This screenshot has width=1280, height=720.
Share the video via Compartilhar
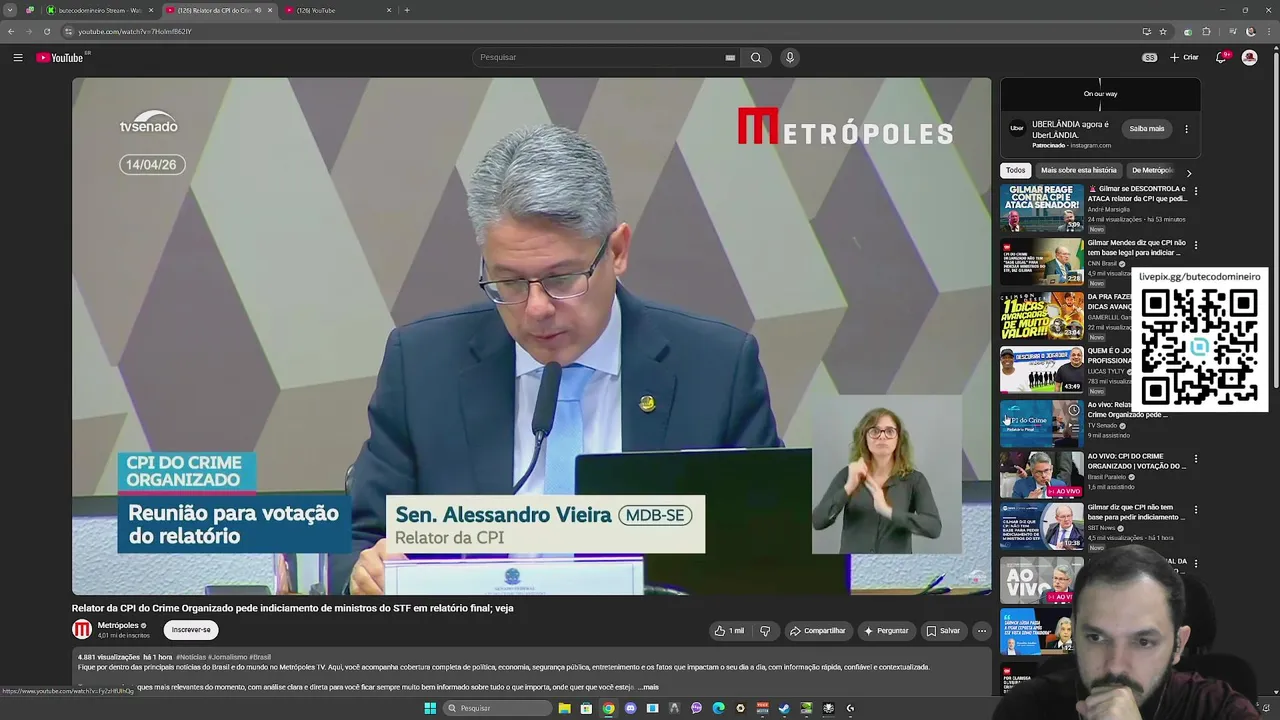click(818, 631)
